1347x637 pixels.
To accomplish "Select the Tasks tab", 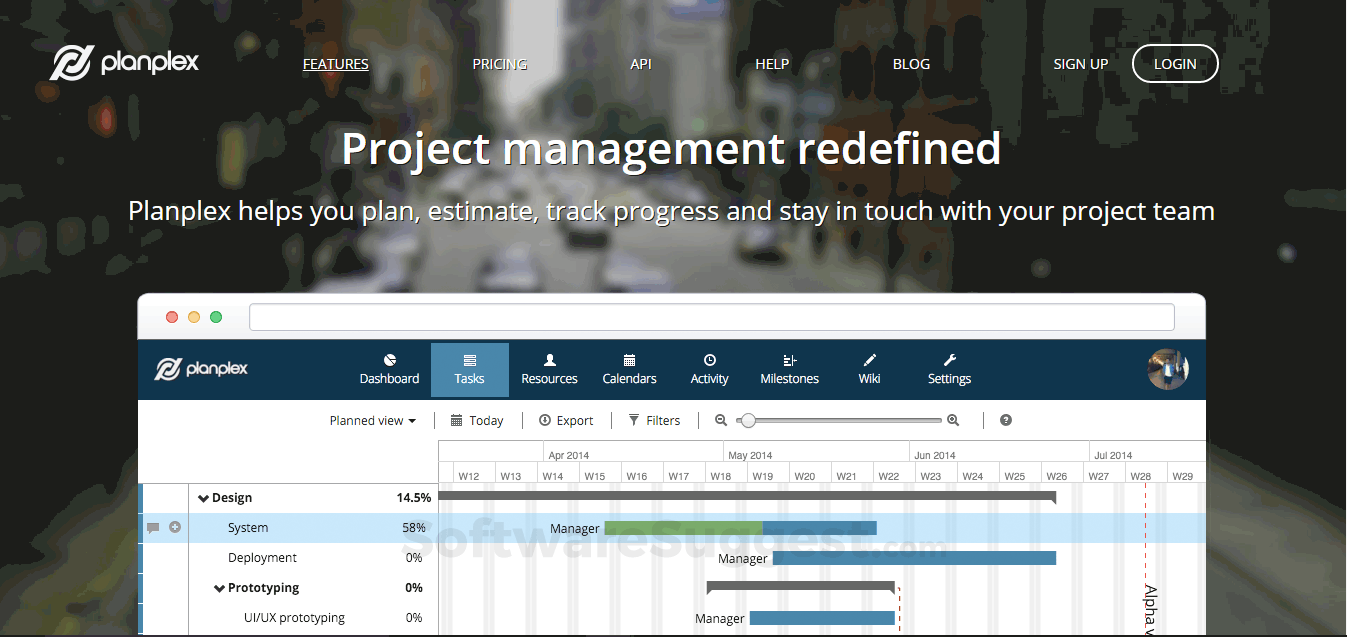I will 469,370.
